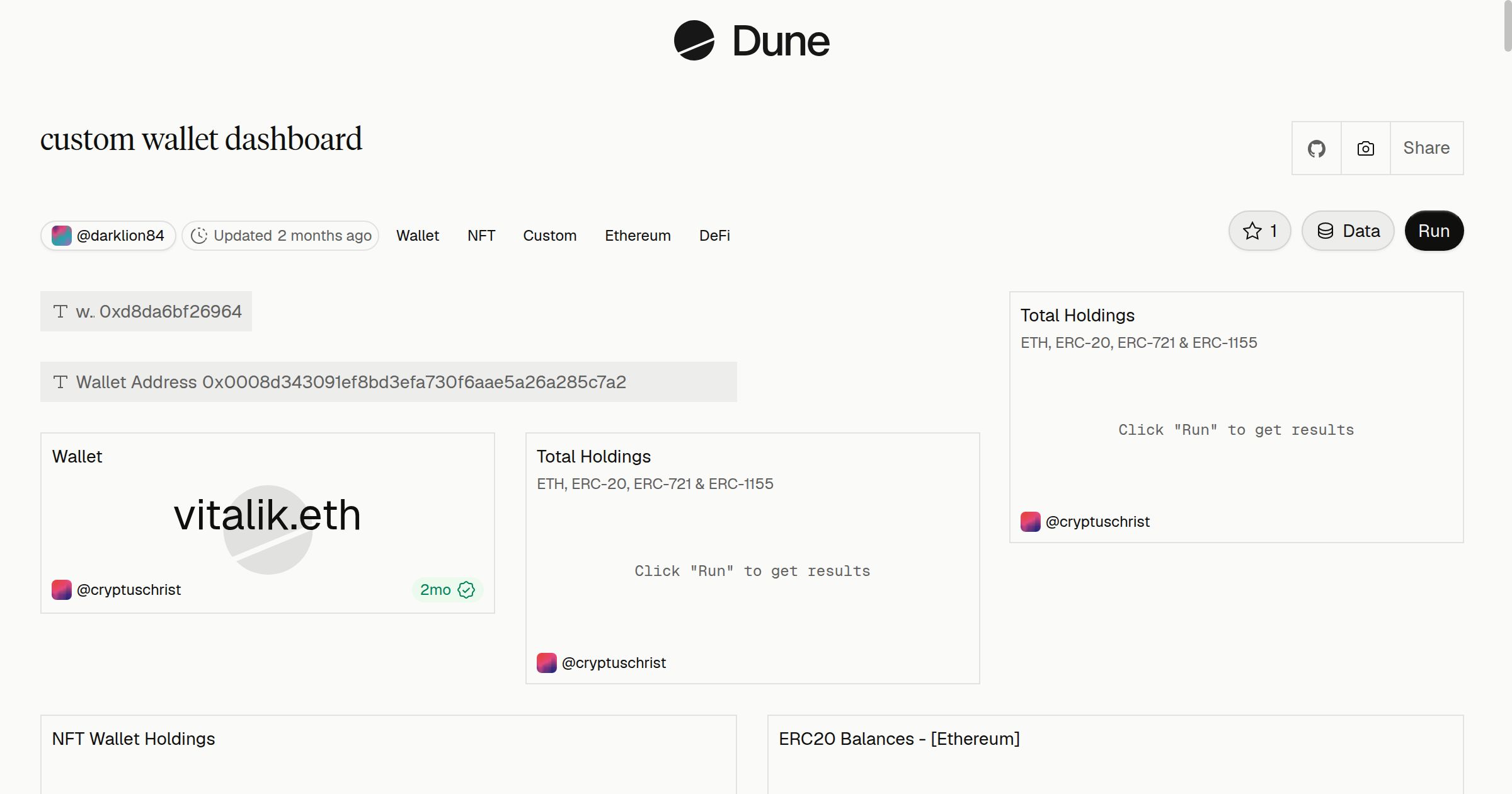
Task: Open @cryptuschrist link in middle Total Holdings card
Action: click(x=614, y=663)
